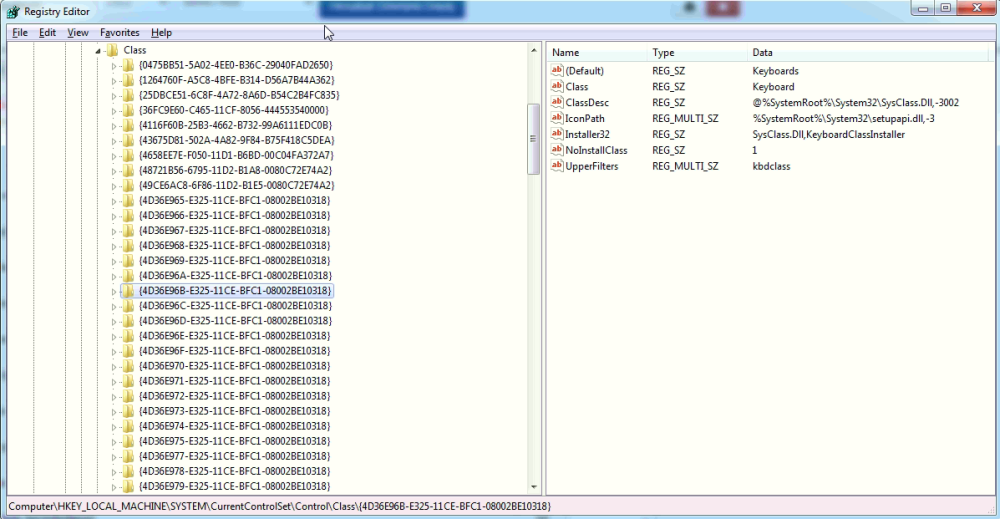Sort values by Data column header
The width and height of the screenshot is (1000, 519).
[x=870, y=53]
